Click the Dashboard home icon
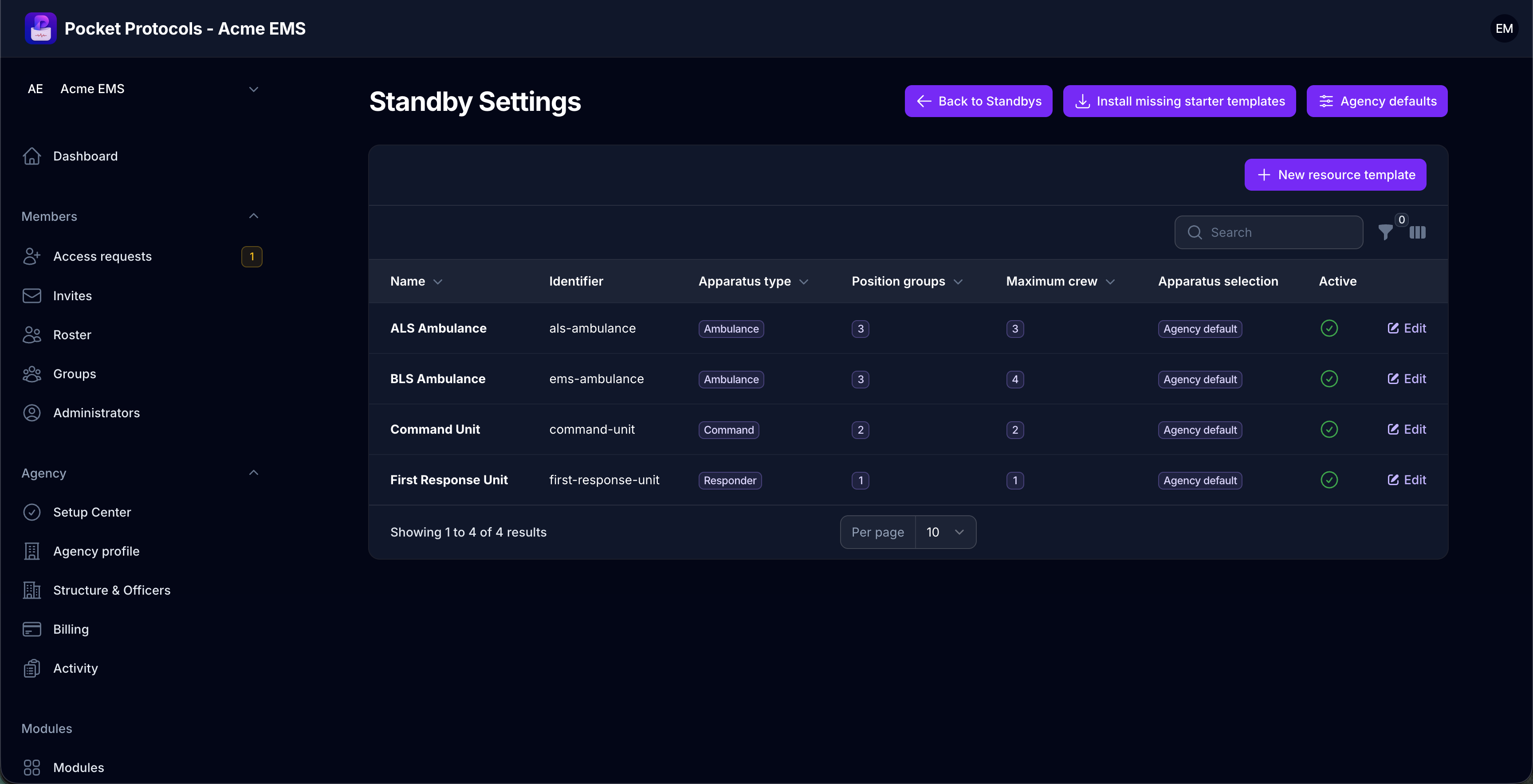This screenshot has width=1533, height=784. 31,156
